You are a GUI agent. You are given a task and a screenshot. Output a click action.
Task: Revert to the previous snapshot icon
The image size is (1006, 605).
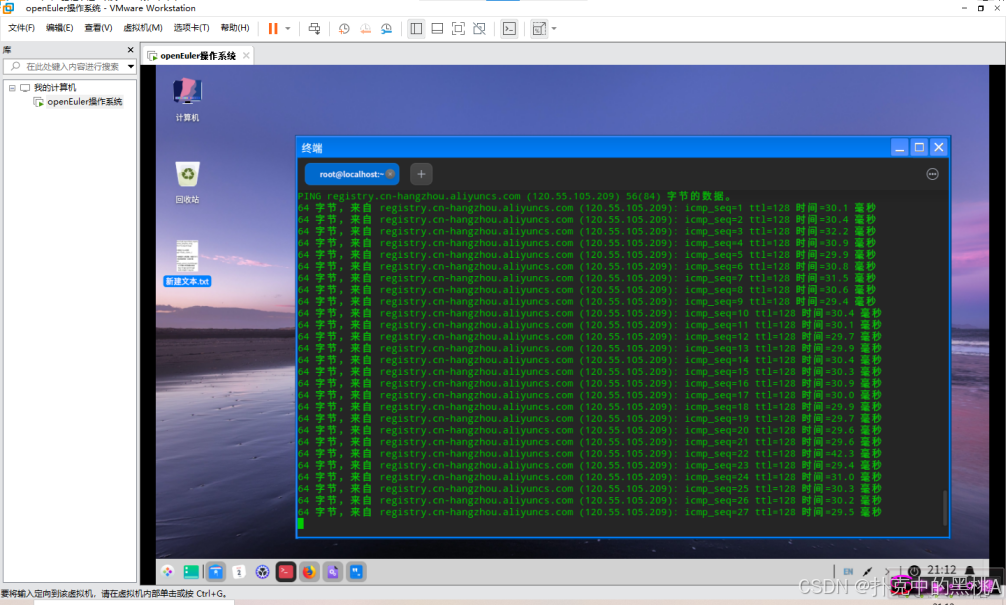pyautogui.click(x=365, y=28)
